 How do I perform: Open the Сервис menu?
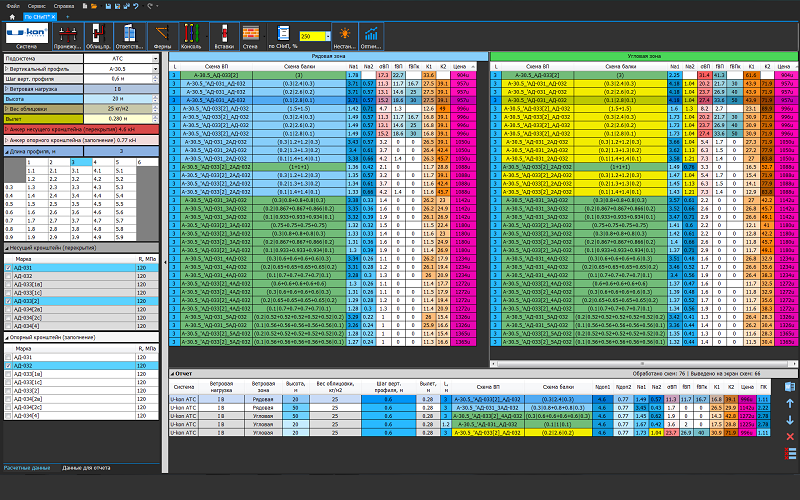tap(35, 4)
